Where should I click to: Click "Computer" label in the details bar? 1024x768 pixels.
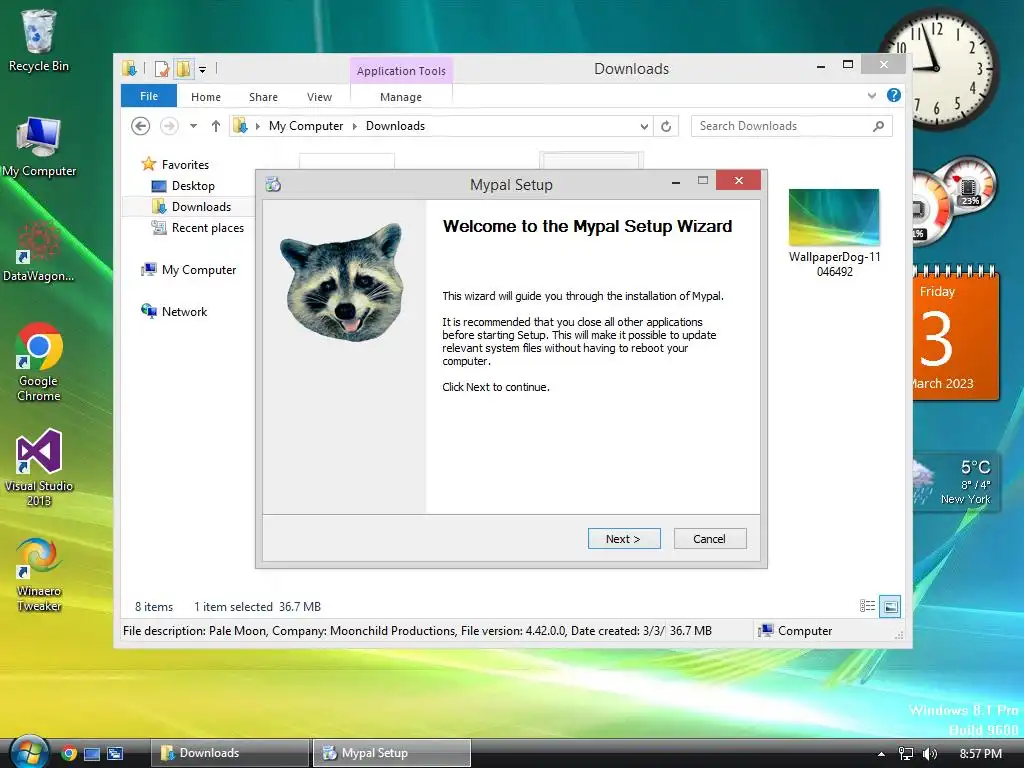(x=805, y=631)
